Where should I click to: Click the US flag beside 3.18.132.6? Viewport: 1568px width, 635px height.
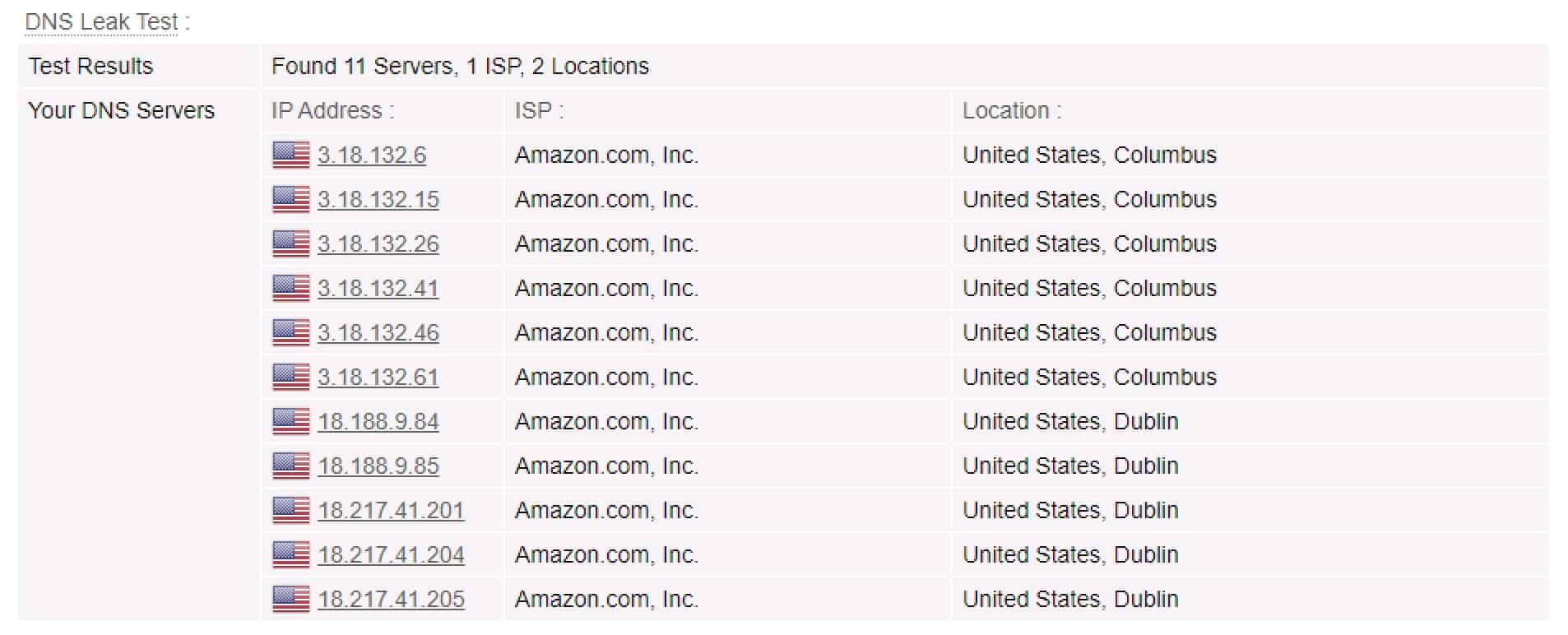(291, 155)
